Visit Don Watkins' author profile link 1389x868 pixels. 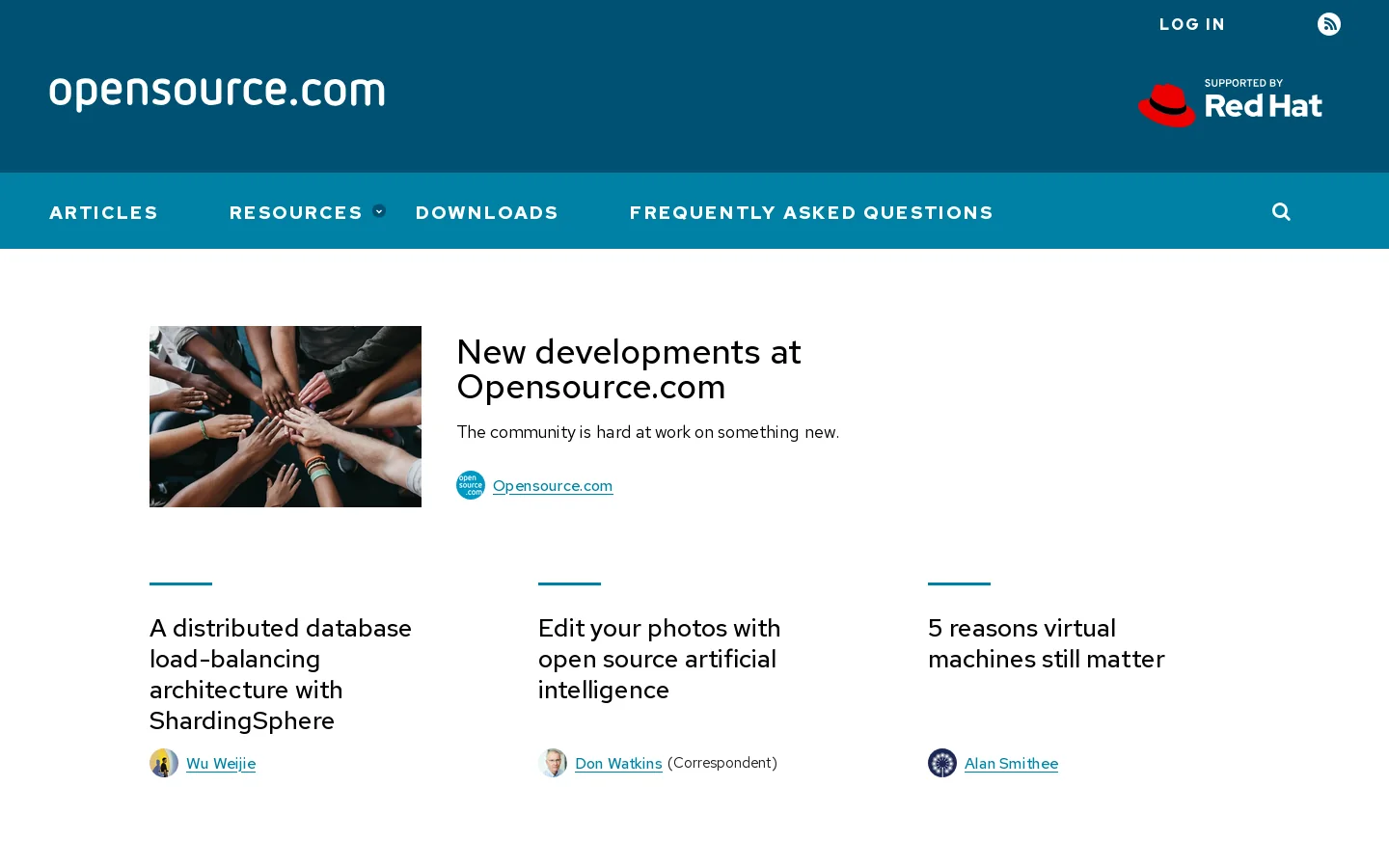point(618,764)
